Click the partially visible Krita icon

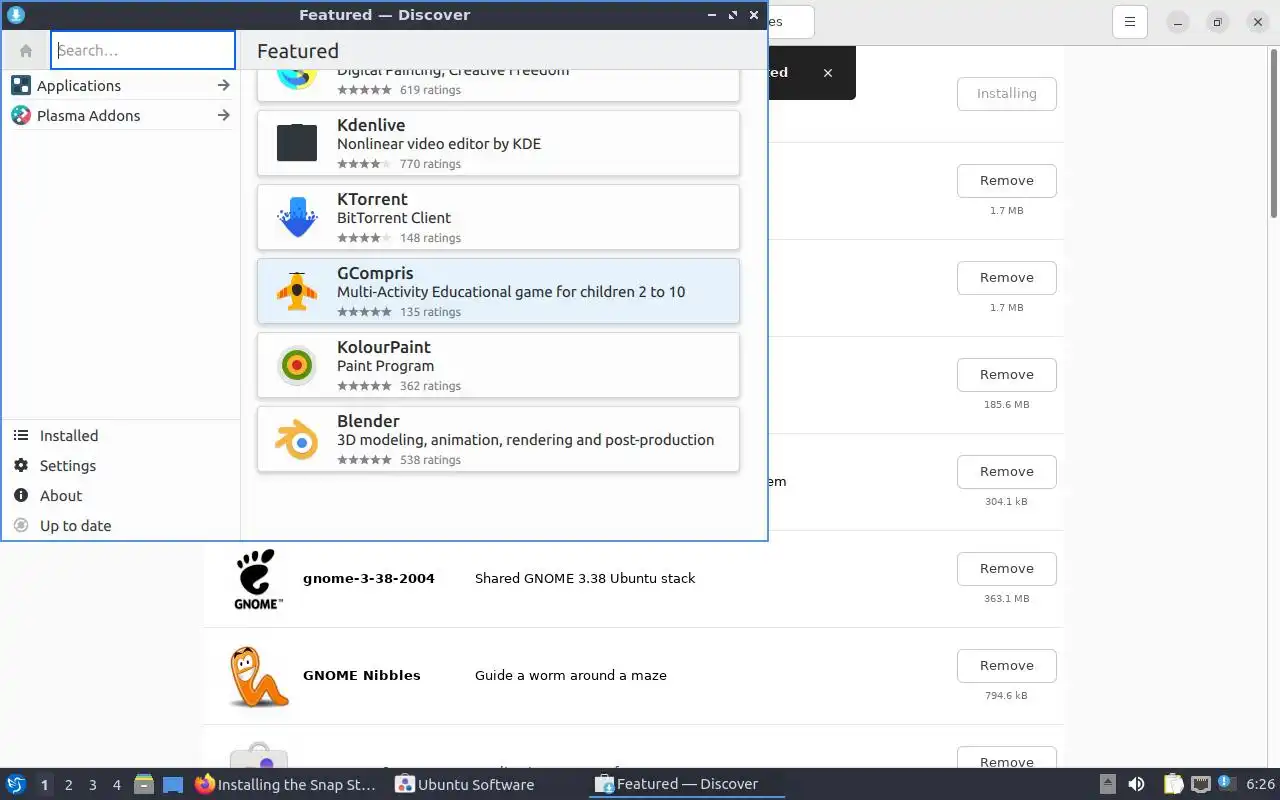coord(297,79)
